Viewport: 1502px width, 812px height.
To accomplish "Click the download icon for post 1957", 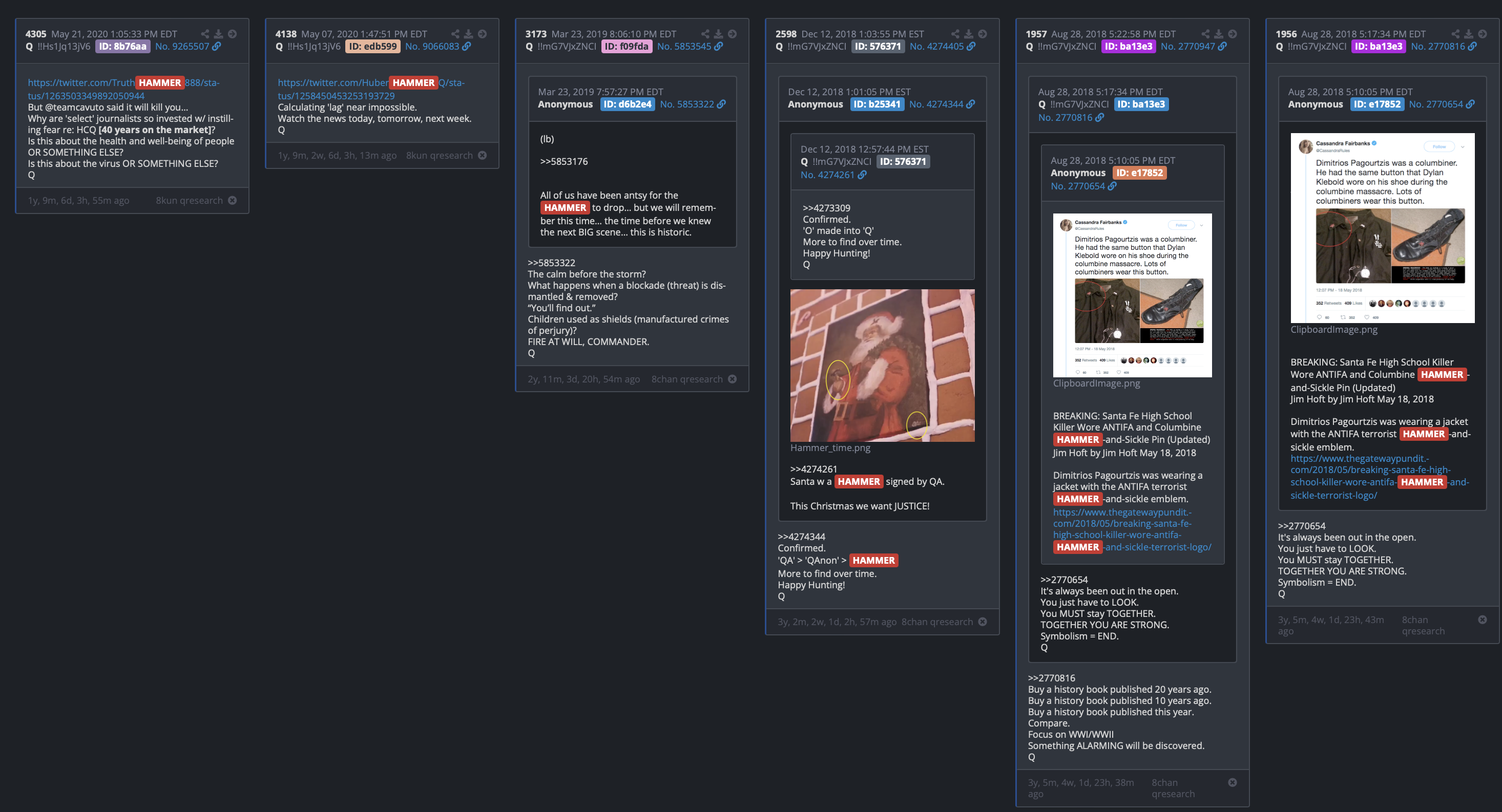I will [1219, 34].
